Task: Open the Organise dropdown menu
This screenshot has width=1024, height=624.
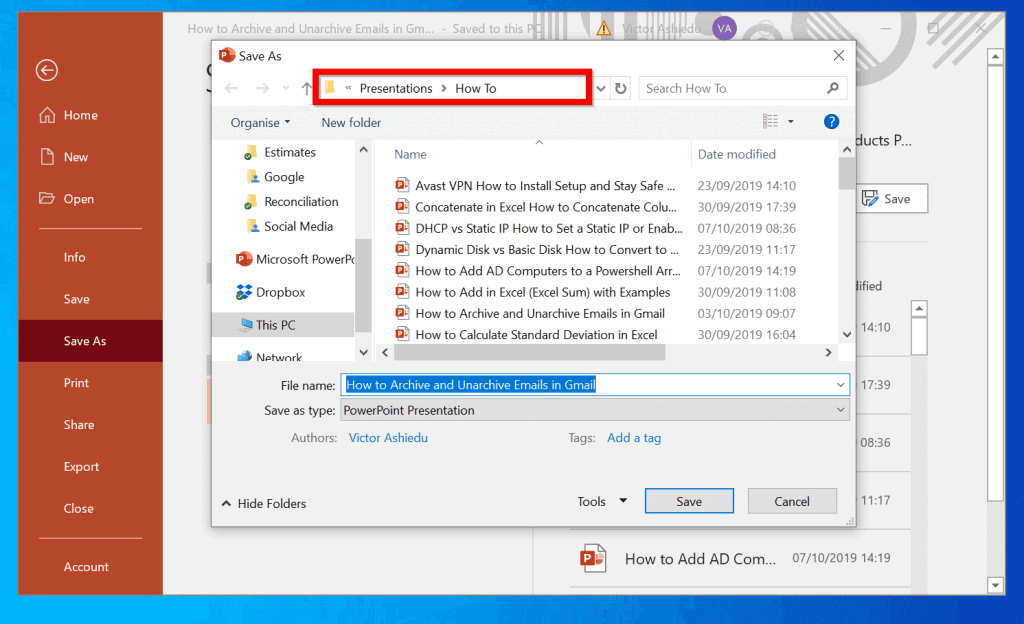Action: (260, 122)
